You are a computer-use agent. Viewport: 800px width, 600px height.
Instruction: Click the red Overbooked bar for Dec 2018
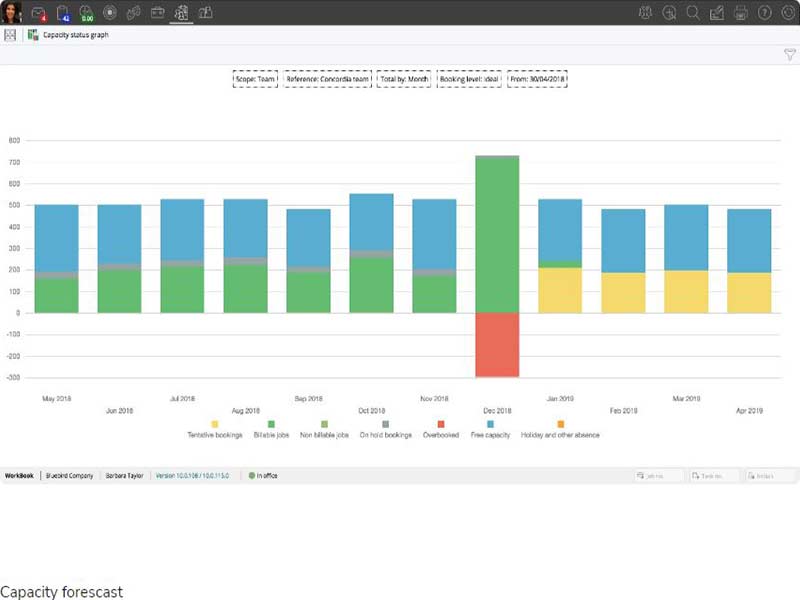pos(497,344)
